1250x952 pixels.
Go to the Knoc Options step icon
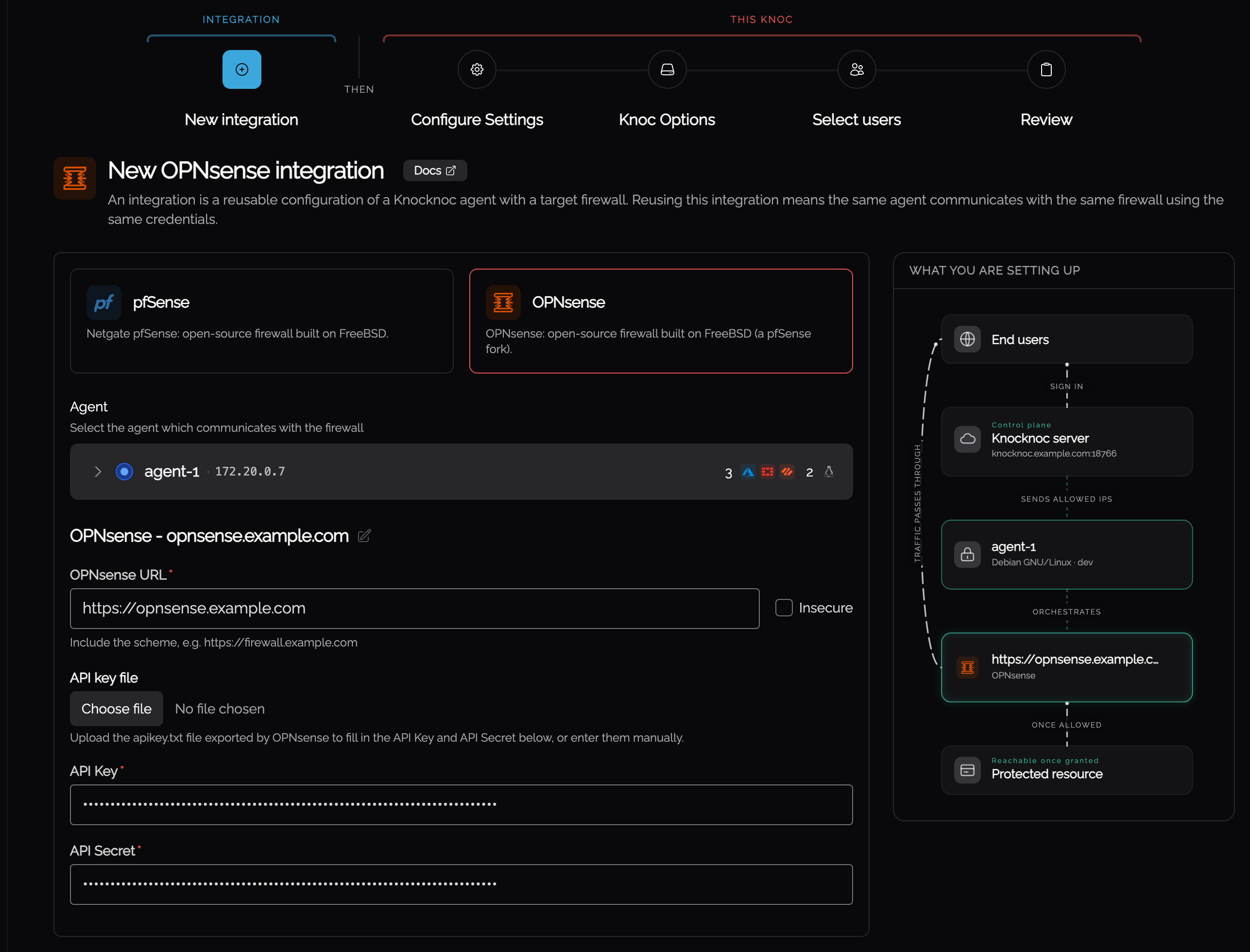coord(667,70)
